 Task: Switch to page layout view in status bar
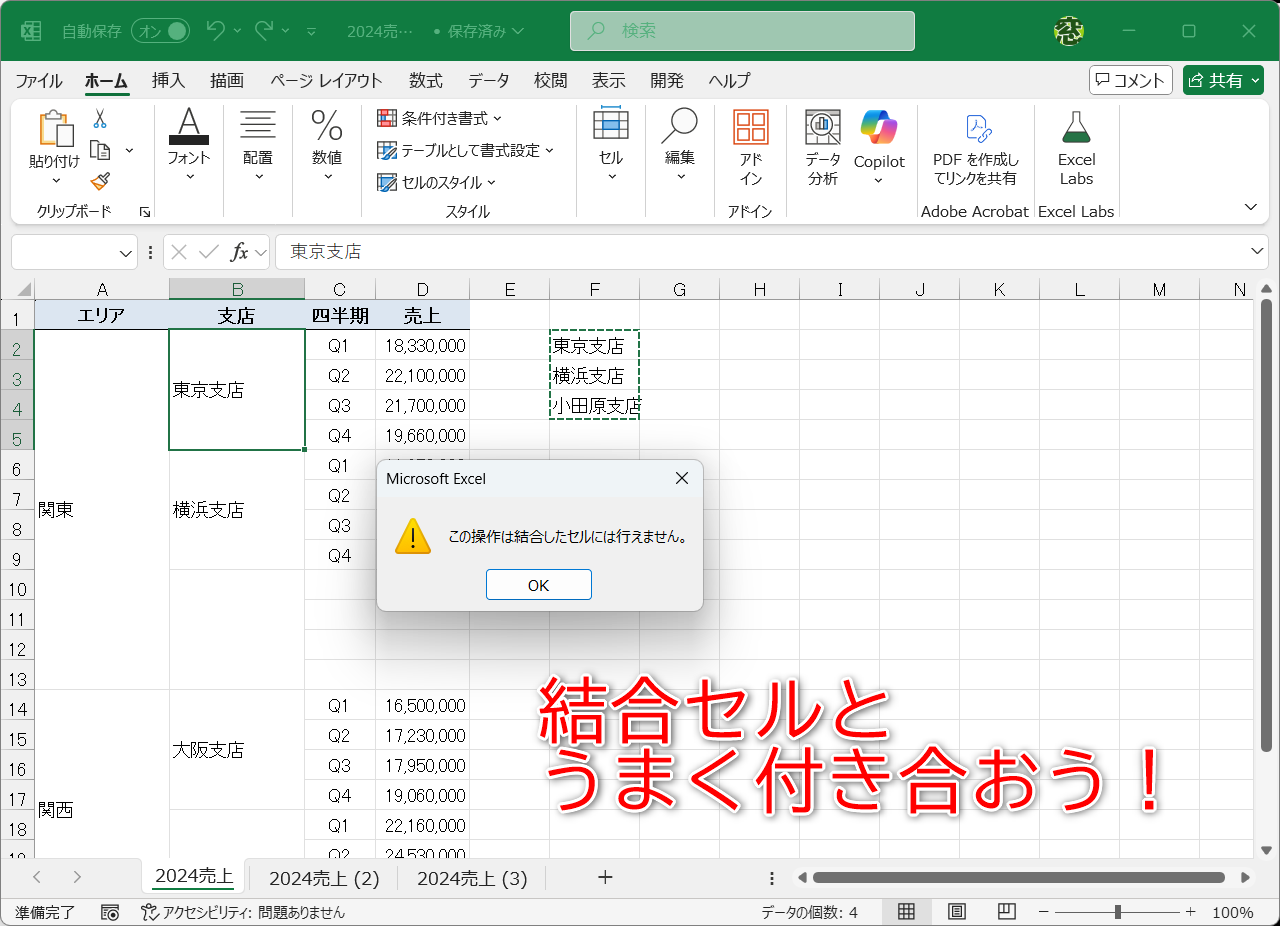pyautogui.click(x=955, y=912)
